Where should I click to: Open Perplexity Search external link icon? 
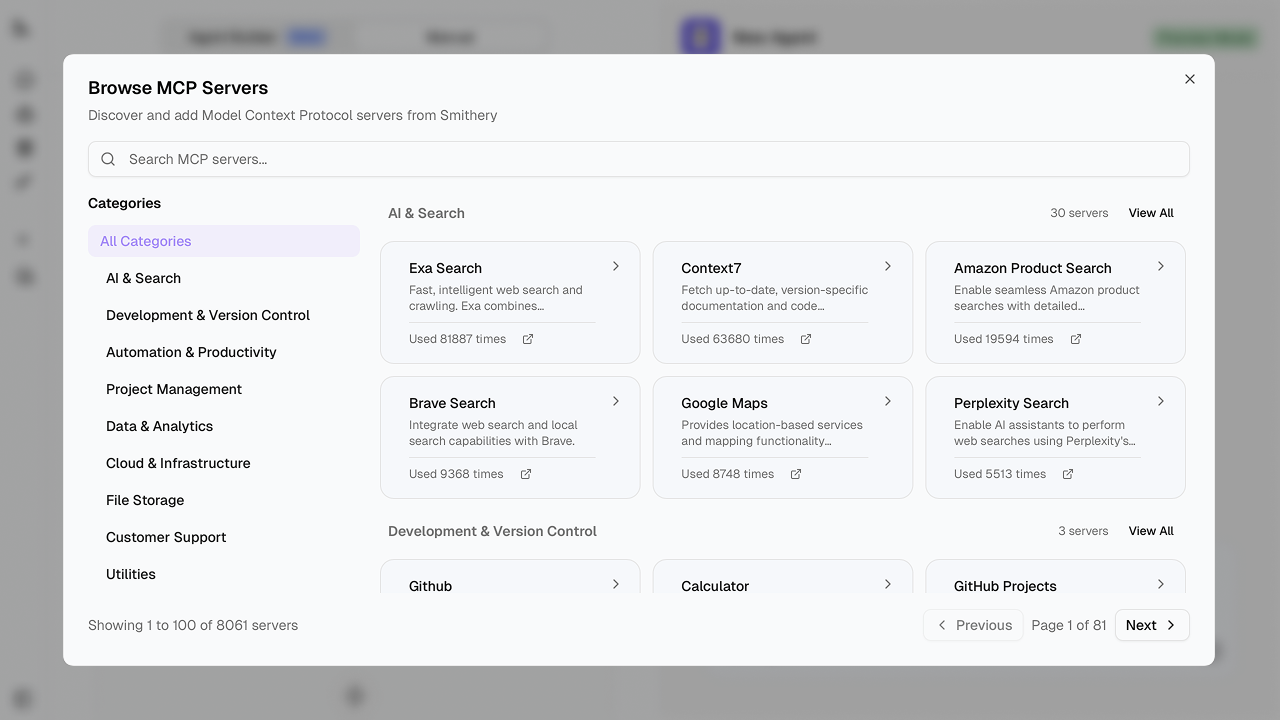(1068, 474)
